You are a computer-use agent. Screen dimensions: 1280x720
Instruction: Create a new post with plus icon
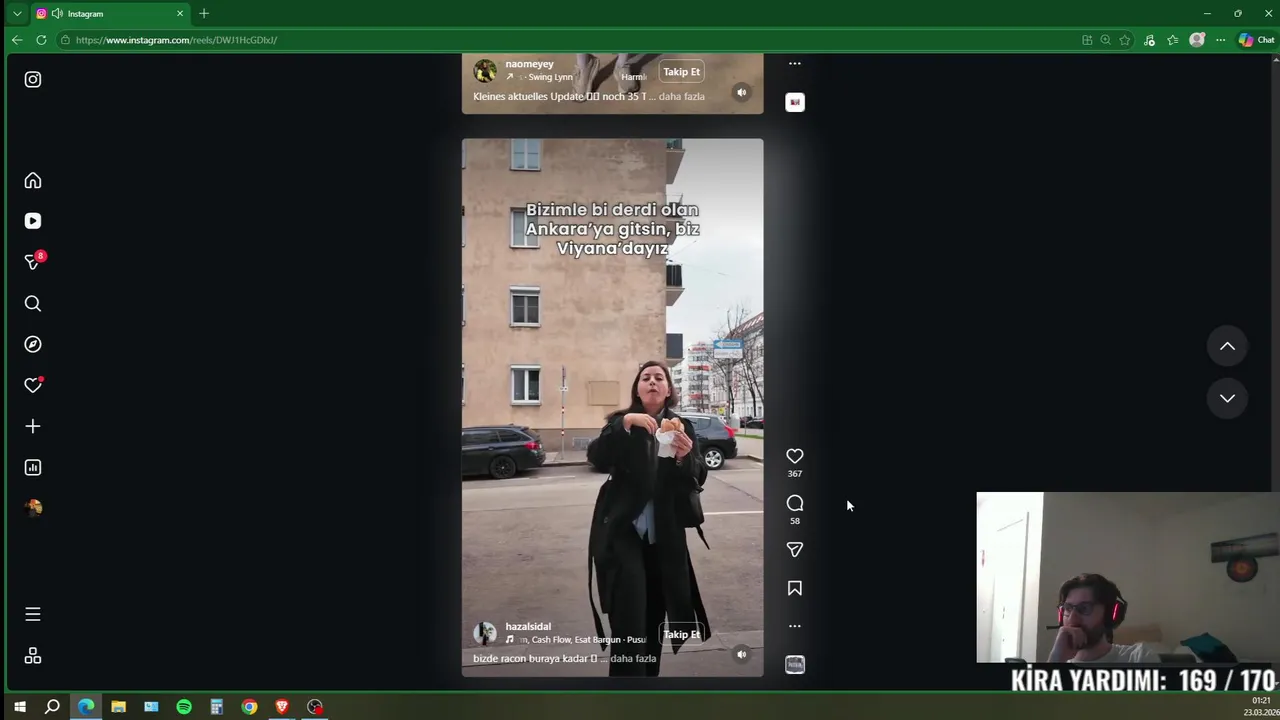point(33,426)
